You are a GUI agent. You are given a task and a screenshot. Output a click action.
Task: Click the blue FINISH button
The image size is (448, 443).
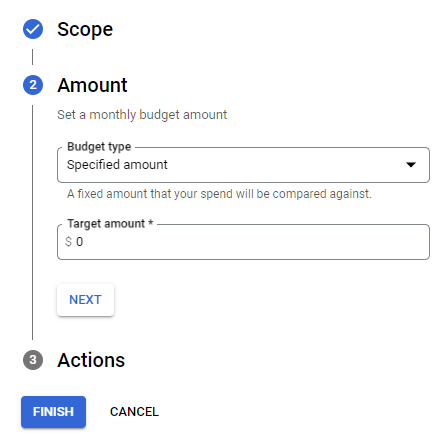53,412
